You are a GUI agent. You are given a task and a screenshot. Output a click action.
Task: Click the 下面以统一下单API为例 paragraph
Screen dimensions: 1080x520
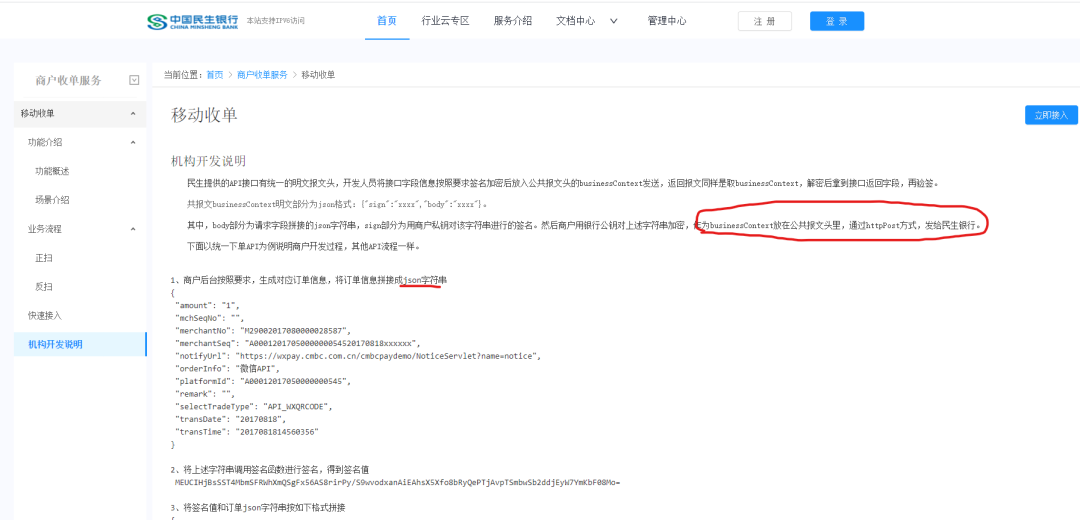pos(302,246)
